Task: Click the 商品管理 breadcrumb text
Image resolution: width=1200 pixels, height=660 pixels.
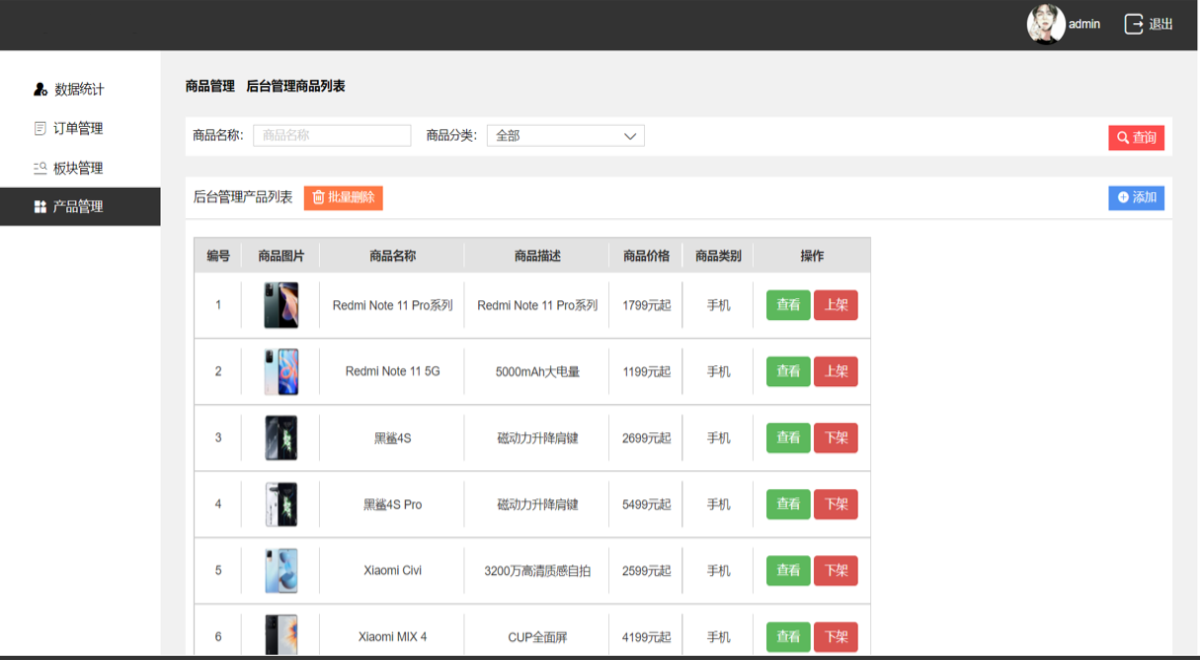Action: (210, 87)
